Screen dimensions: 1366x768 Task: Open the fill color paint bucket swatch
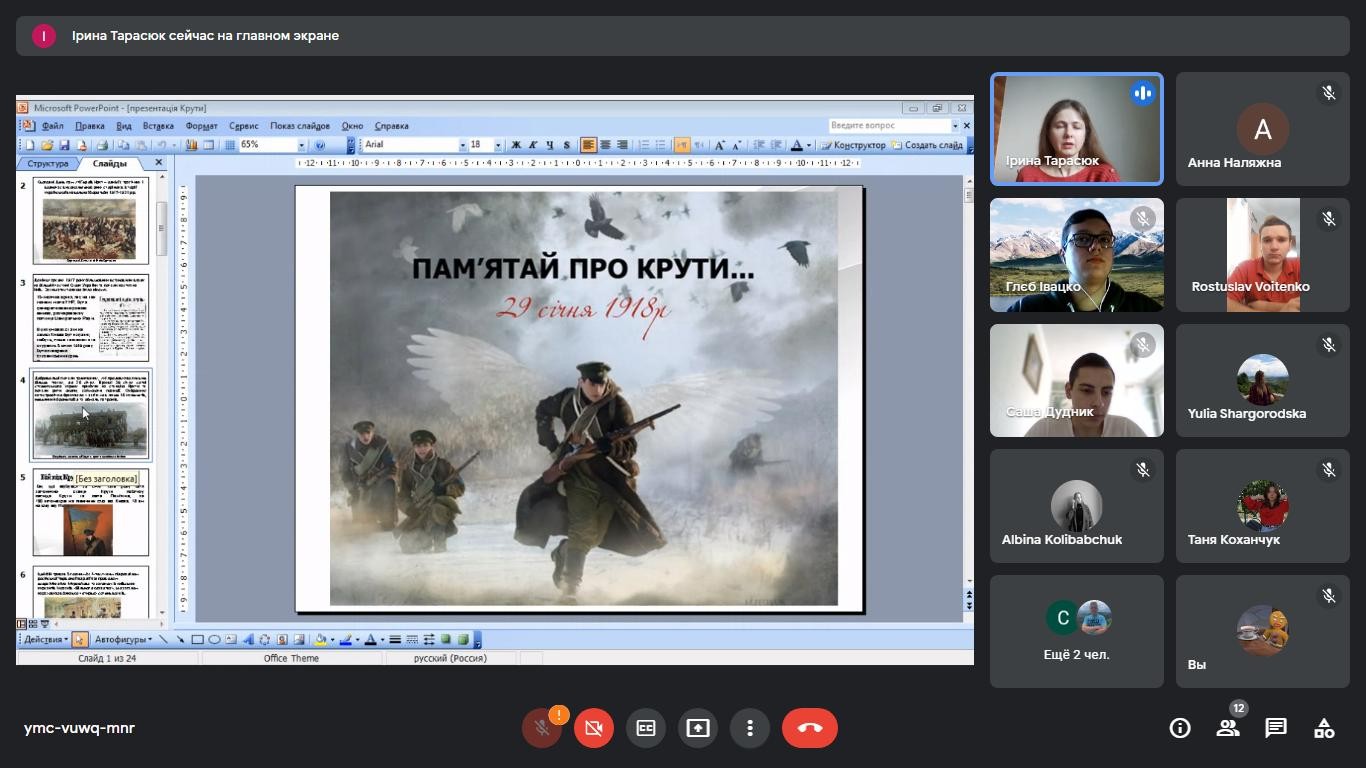tap(321, 640)
